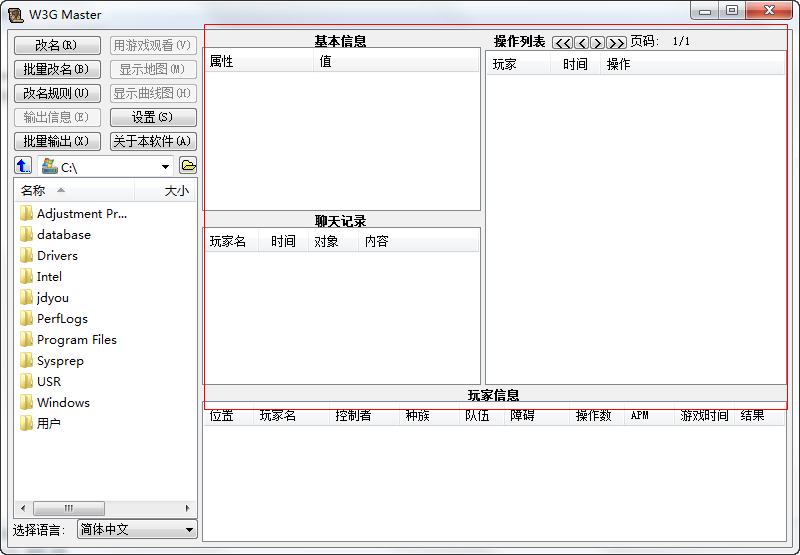Click 操作数 header in 玩家信息
800x555 pixels.
point(597,416)
